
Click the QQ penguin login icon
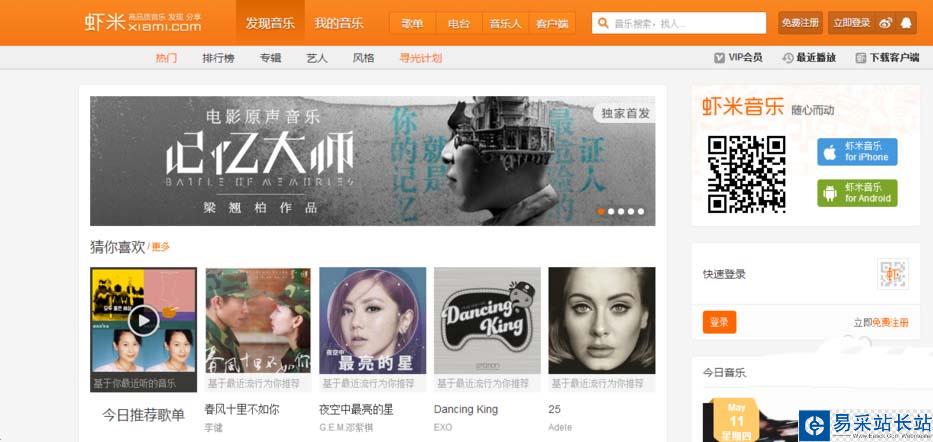tap(906, 23)
